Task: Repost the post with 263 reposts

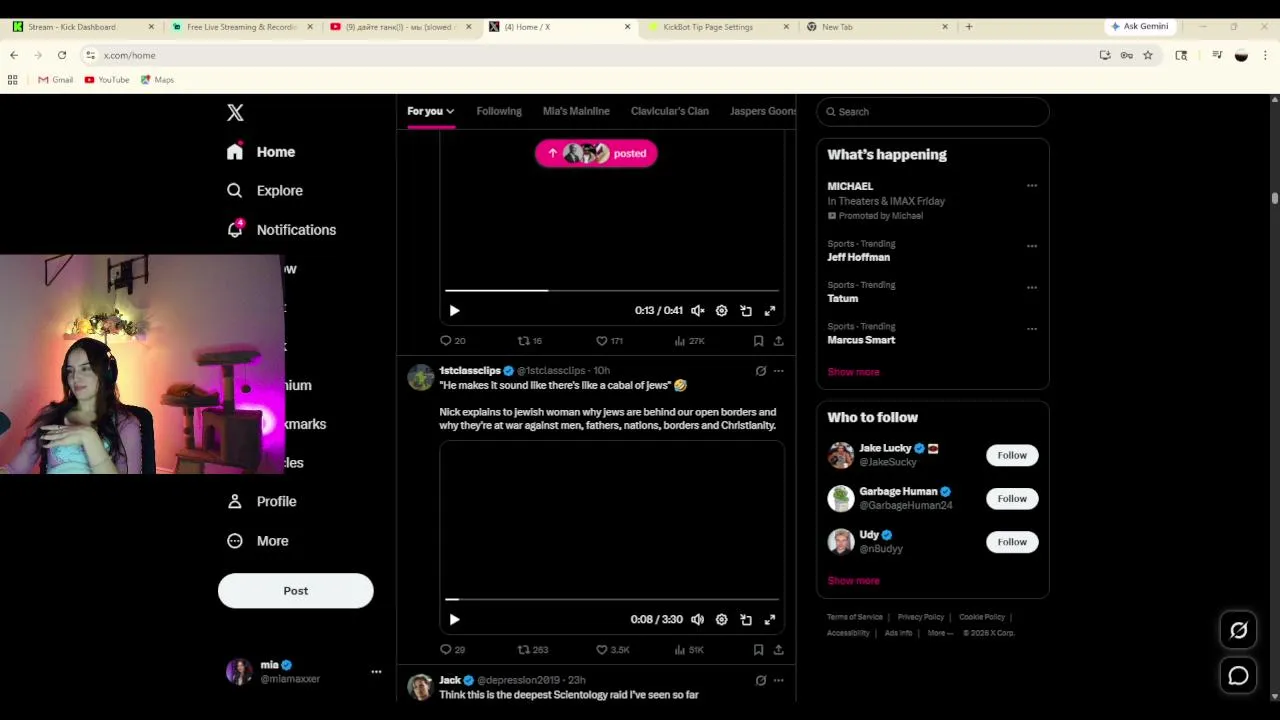Action: click(533, 650)
